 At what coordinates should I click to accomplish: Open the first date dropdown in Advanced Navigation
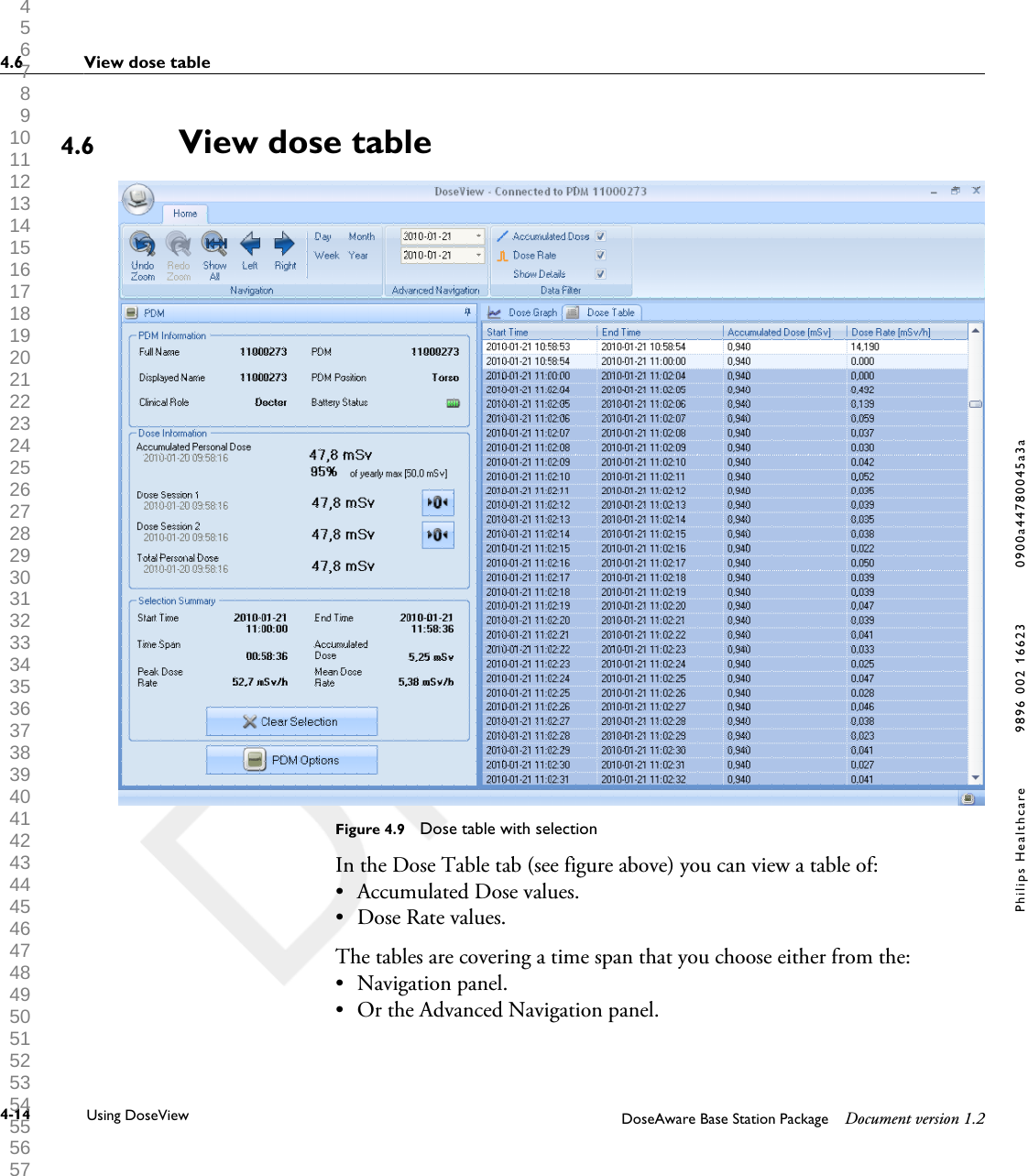[x=477, y=236]
